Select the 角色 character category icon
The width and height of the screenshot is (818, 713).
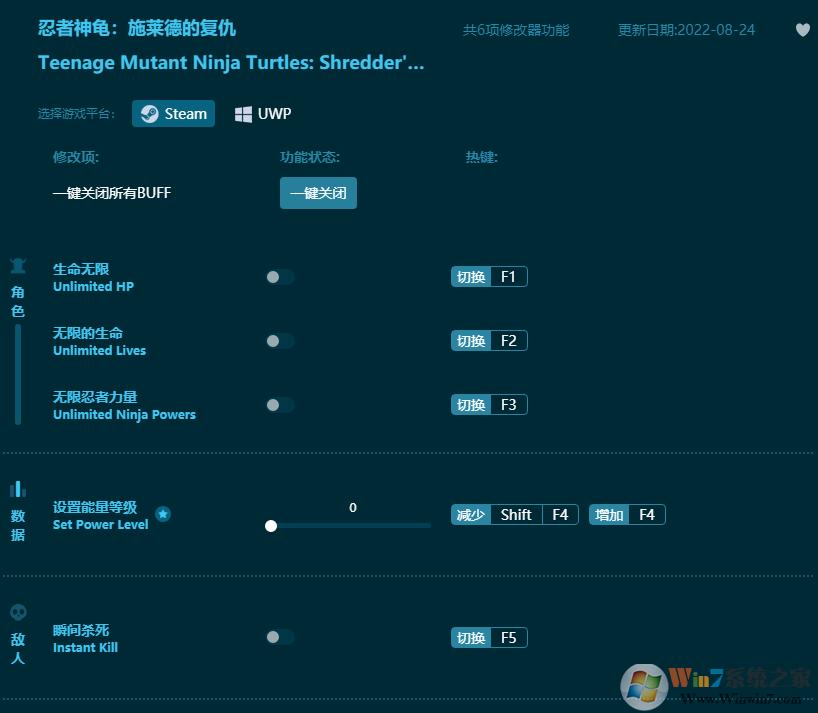pyautogui.click(x=17, y=265)
